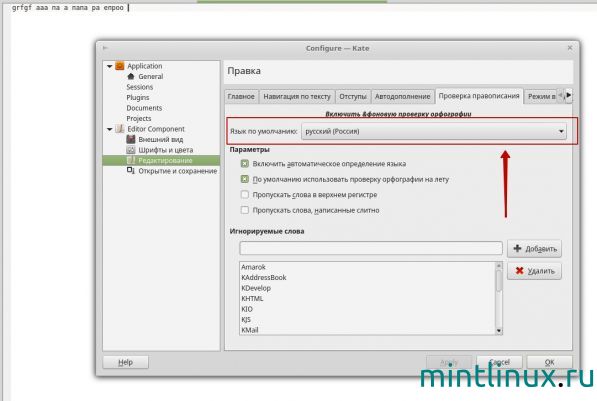Click the Editor Component icon
The height and width of the screenshot is (401, 597).
pos(120,129)
